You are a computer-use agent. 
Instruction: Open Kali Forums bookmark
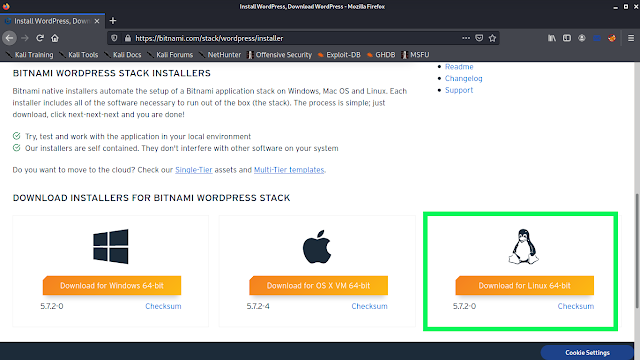coord(170,55)
